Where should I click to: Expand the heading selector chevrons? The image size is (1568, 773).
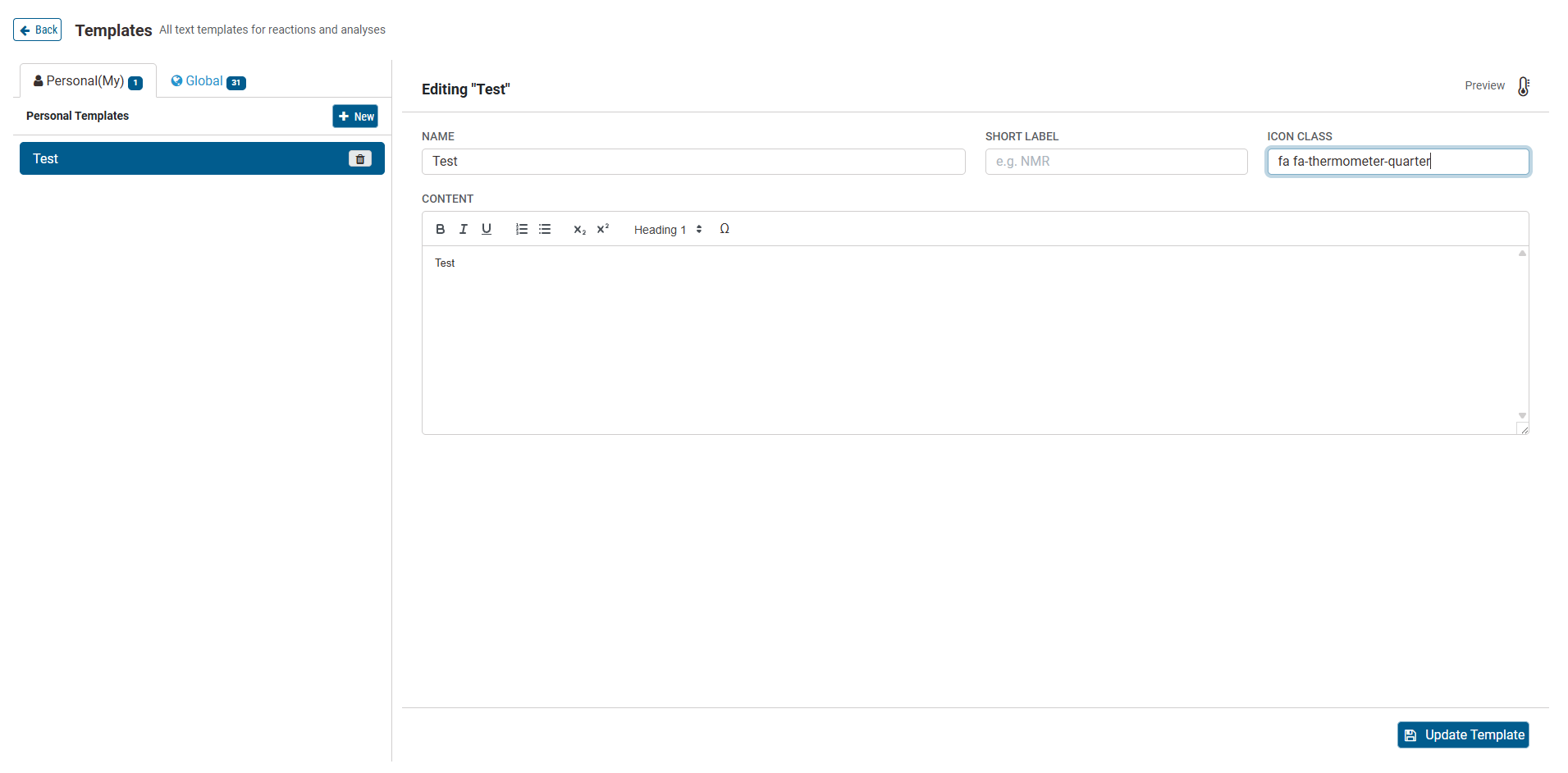(x=699, y=230)
